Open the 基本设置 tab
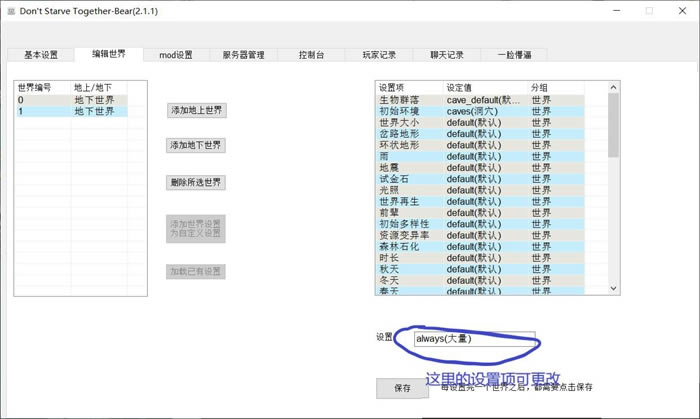This screenshot has height=419, width=700. tap(41, 55)
